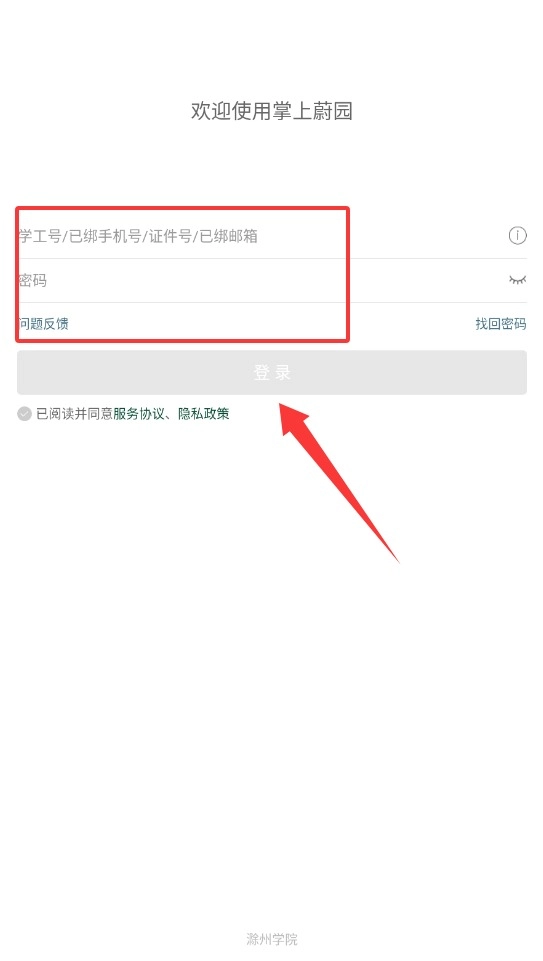543x961 pixels.
Task: Click the 欢迎使用掌上蔚园 welcome heading
Action: click(272, 112)
